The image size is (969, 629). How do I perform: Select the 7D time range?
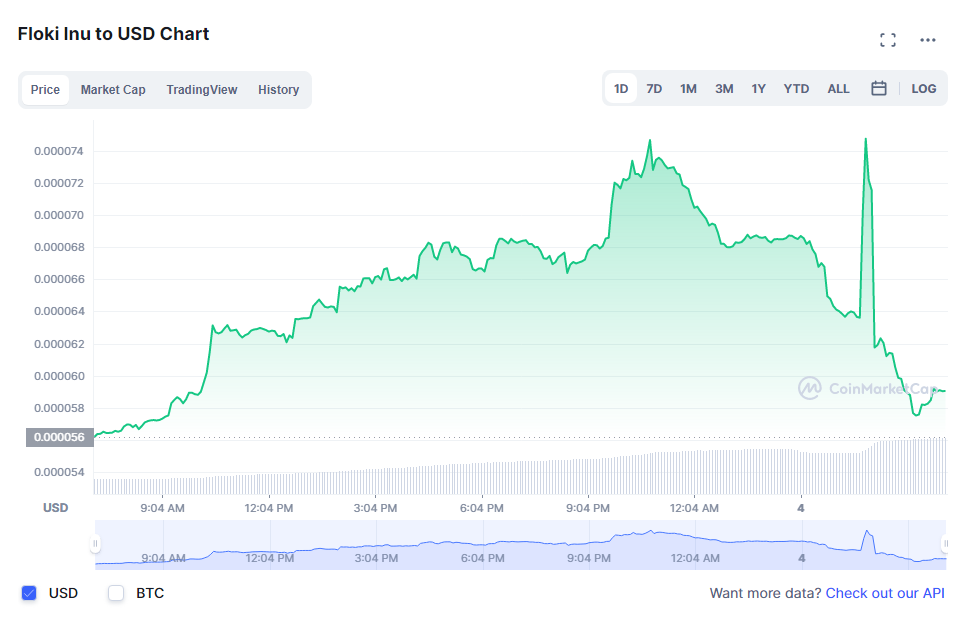[654, 89]
